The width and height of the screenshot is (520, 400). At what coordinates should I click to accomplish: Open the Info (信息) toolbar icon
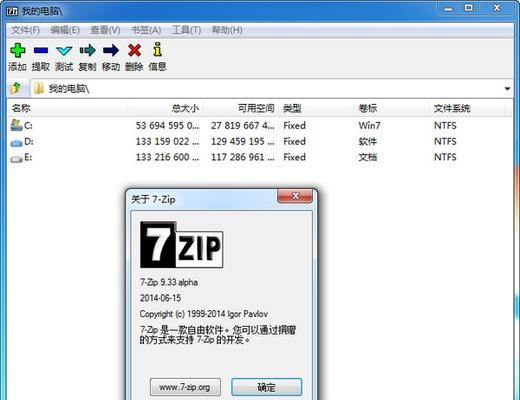157,49
